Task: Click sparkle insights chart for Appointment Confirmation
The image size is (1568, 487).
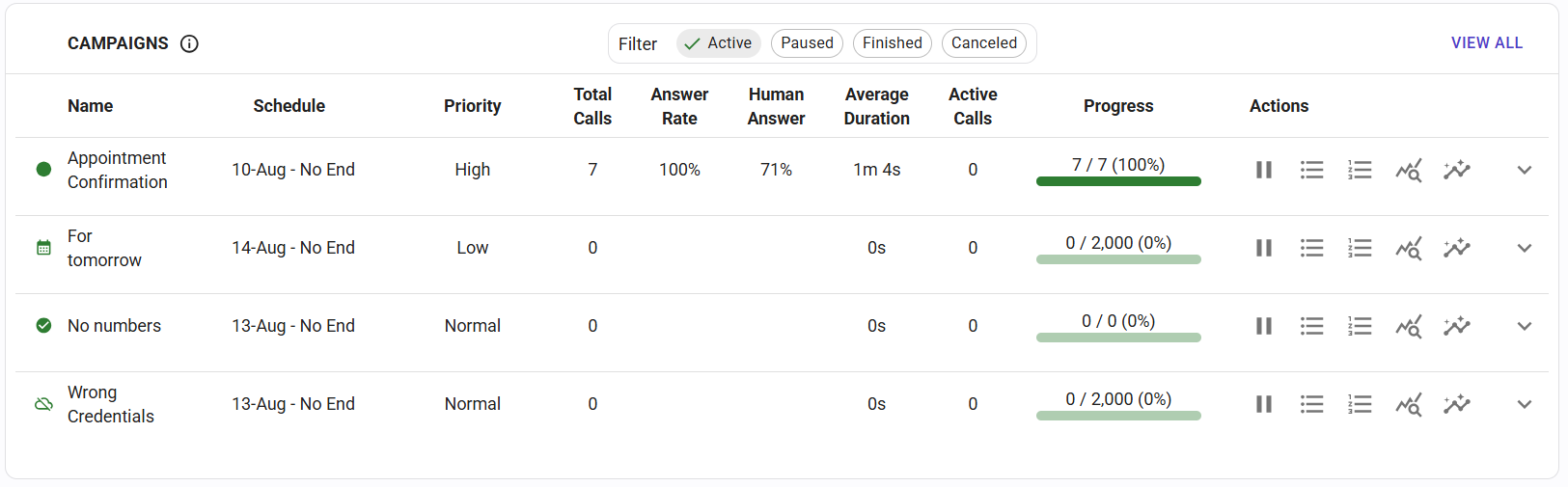Action: pyautogui.click(x=1456, y=170)
